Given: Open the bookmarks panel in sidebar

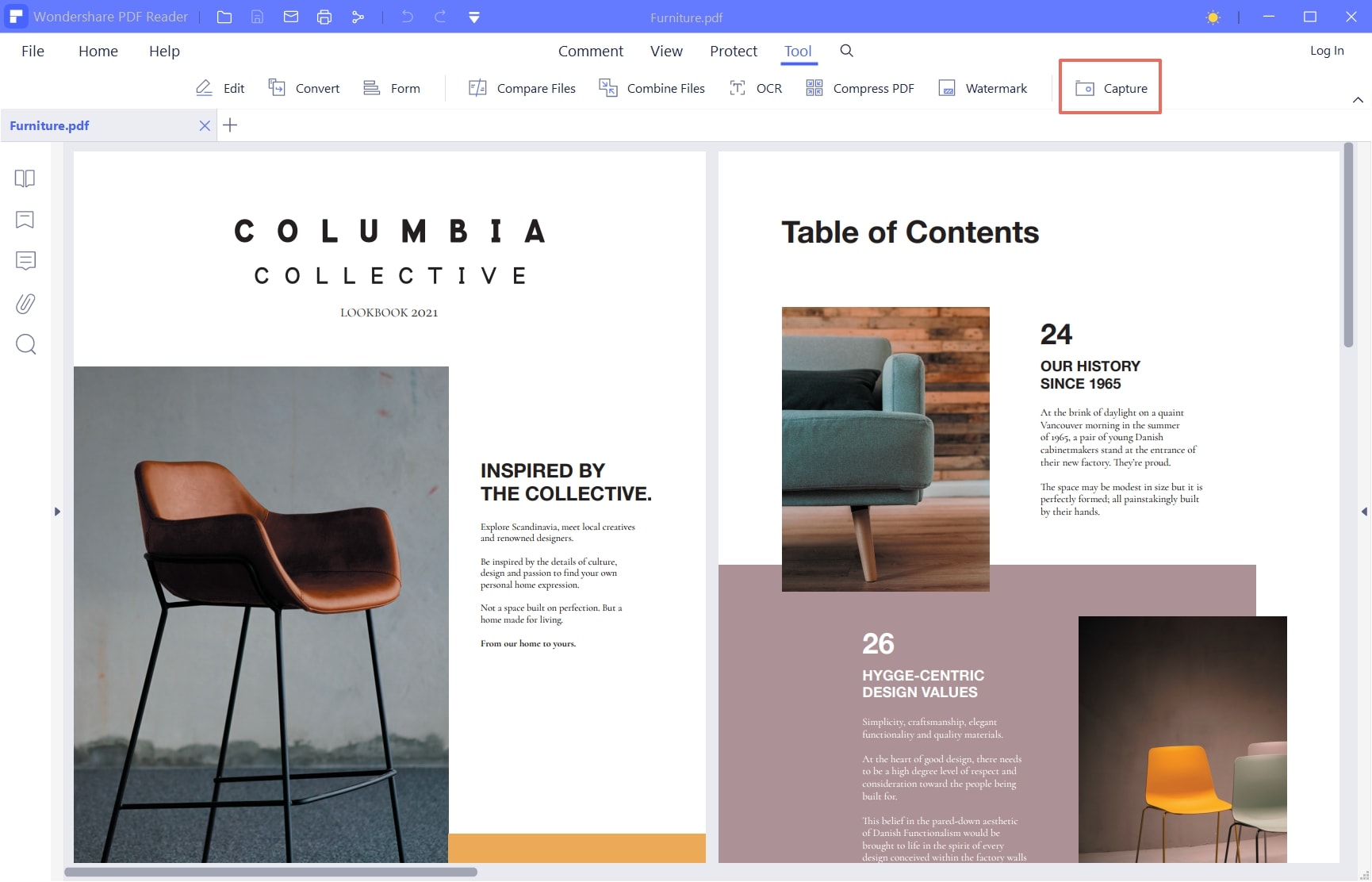Looking at the screenshot, I should coord(25,220).
